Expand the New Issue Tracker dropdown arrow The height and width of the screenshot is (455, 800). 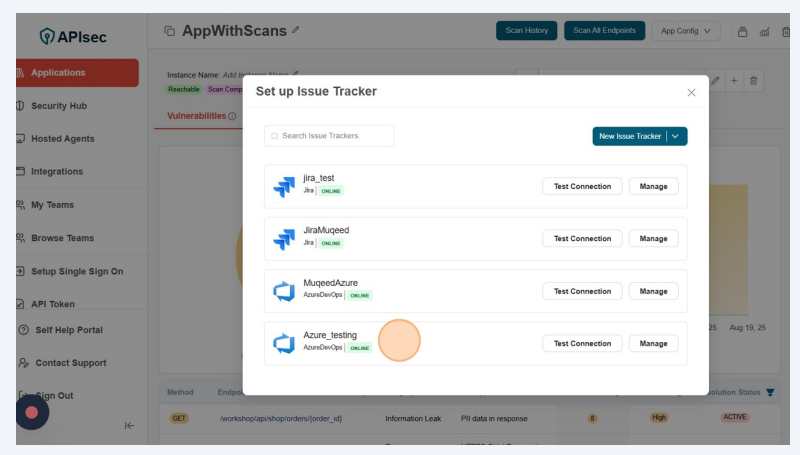676,136
